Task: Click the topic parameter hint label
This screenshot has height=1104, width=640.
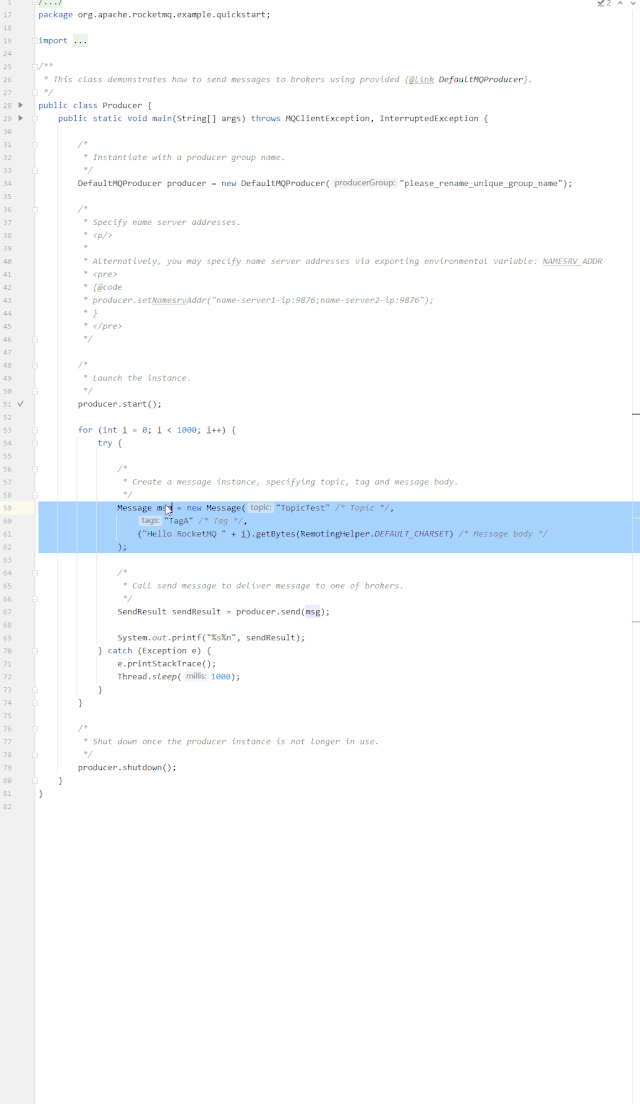Action: (x=260, y=508)
